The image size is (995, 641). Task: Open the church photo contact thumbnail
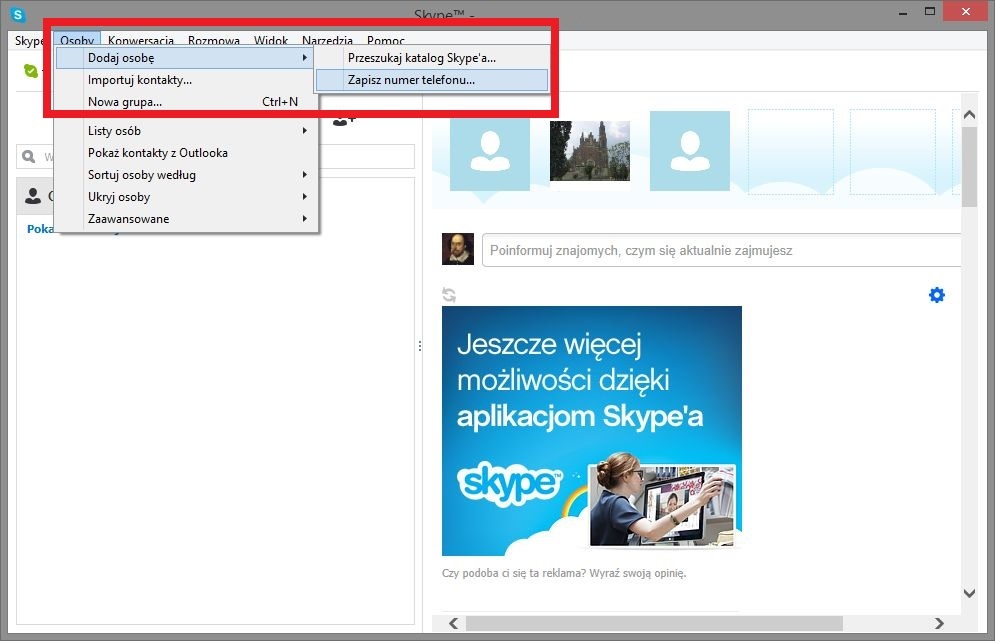(x=590, y=151)
